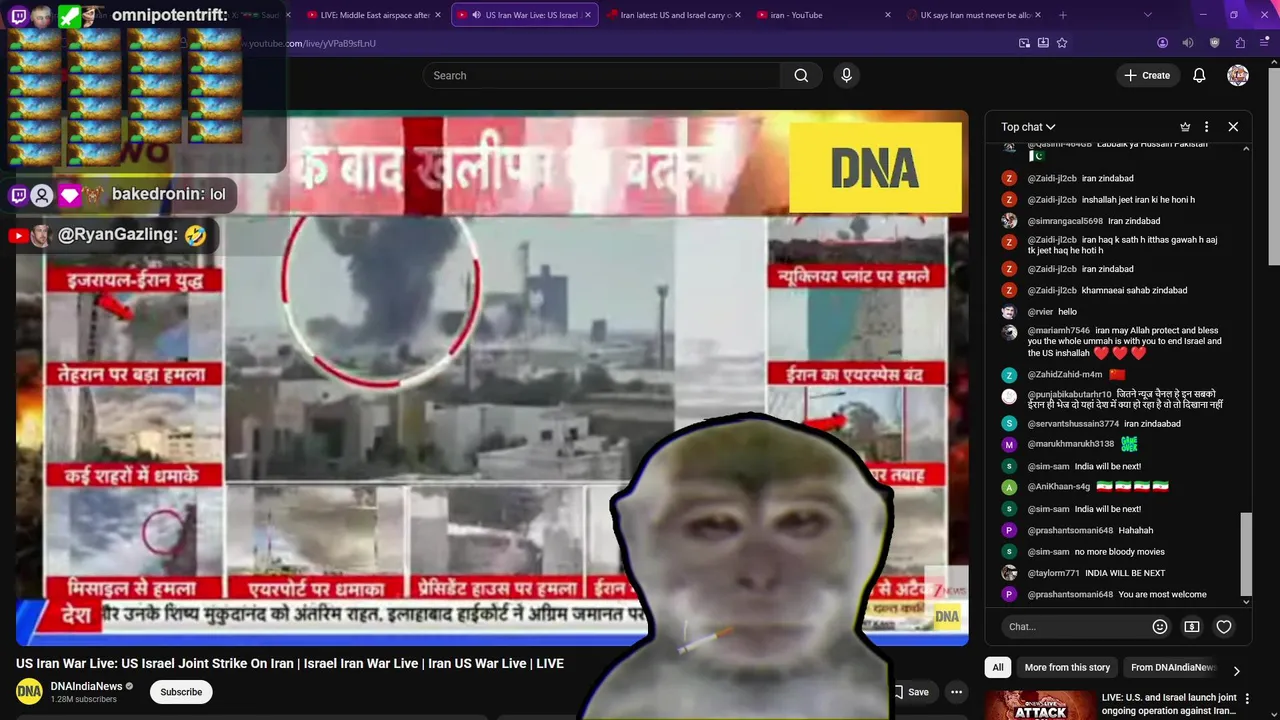Open chat participants crown icon
This screenshot has height=720, width=1280.
(x=1185, y=127)
